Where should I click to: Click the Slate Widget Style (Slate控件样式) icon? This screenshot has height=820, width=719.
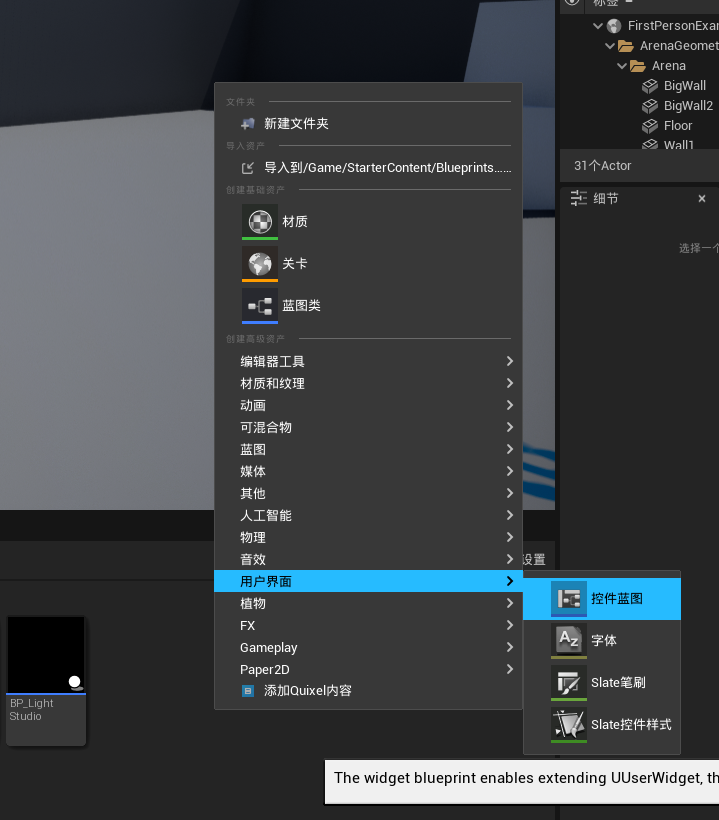(569, 724)
